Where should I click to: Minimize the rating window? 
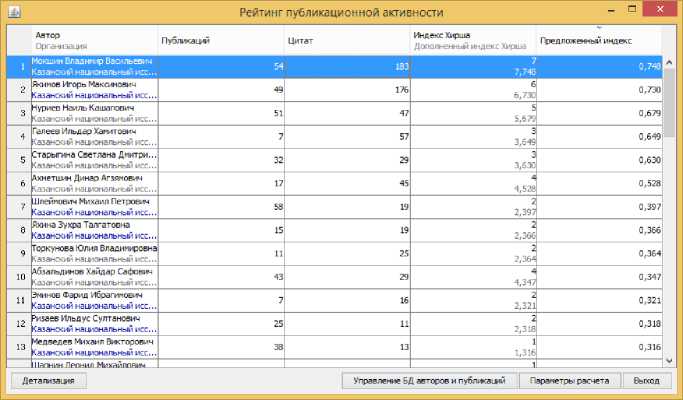(x=611, y=10)
